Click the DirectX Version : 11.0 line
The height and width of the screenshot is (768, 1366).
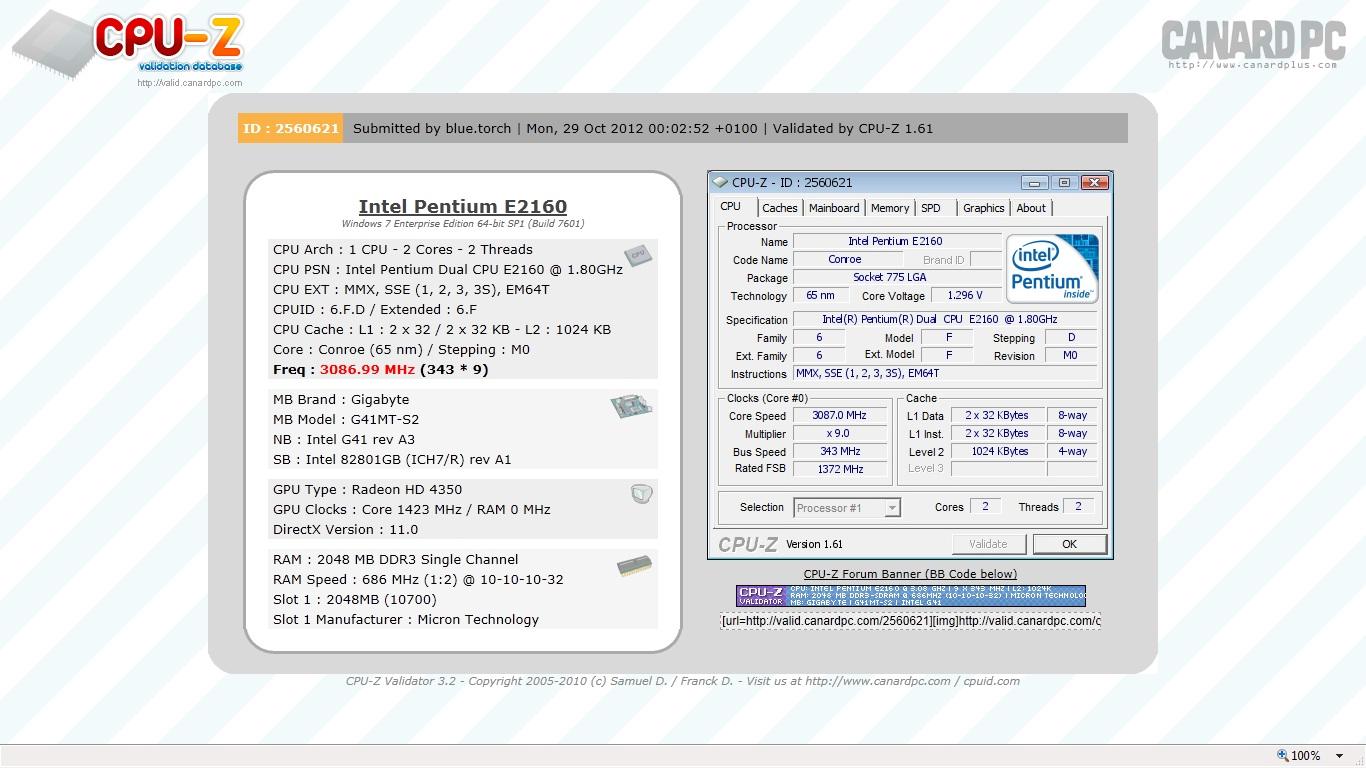click(x=346, y=530)
